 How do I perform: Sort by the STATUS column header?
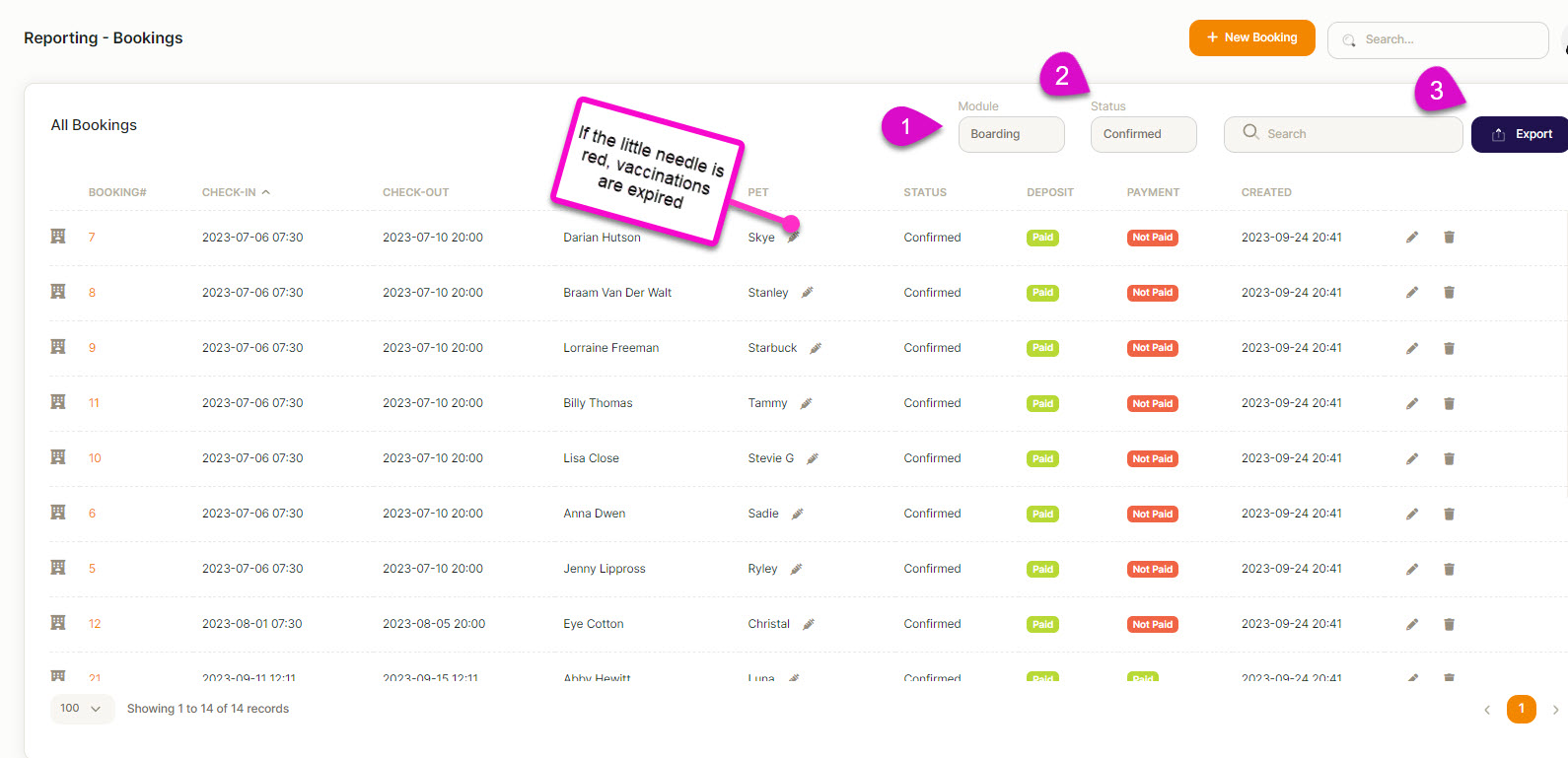[x=925, y=192]
